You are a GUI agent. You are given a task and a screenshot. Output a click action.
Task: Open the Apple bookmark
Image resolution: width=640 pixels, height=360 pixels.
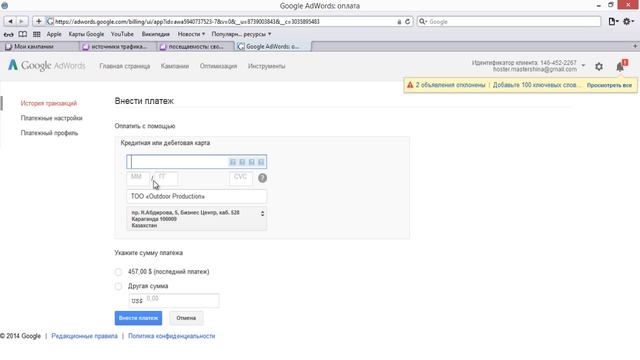coord(54,34)
